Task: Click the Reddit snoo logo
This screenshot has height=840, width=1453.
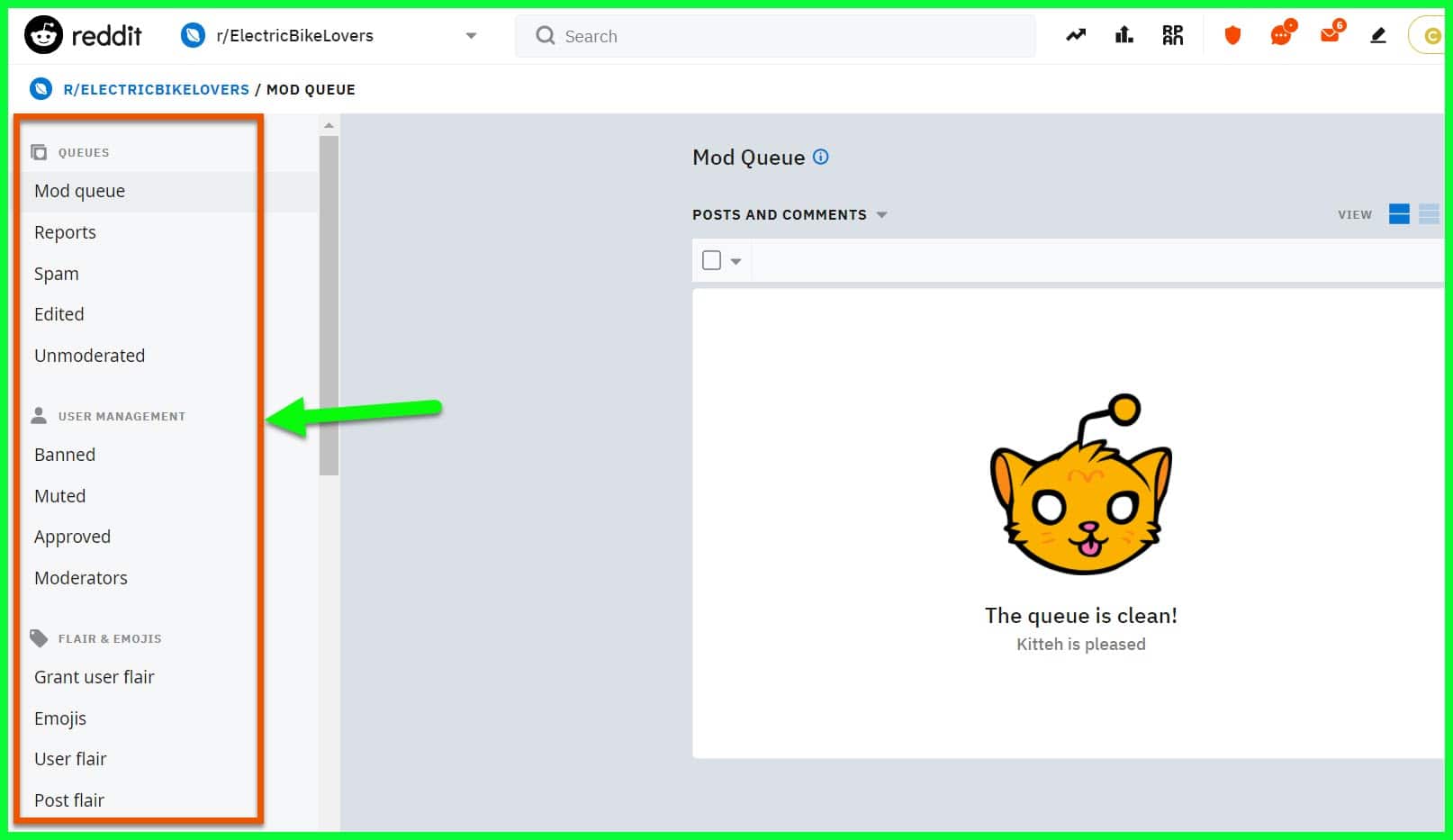Action: tap(43, 35)
